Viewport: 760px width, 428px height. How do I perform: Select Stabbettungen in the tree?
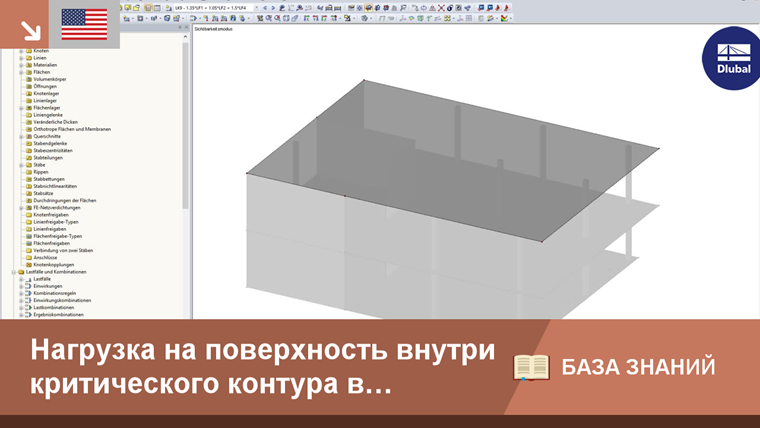[x=49, y=179]
